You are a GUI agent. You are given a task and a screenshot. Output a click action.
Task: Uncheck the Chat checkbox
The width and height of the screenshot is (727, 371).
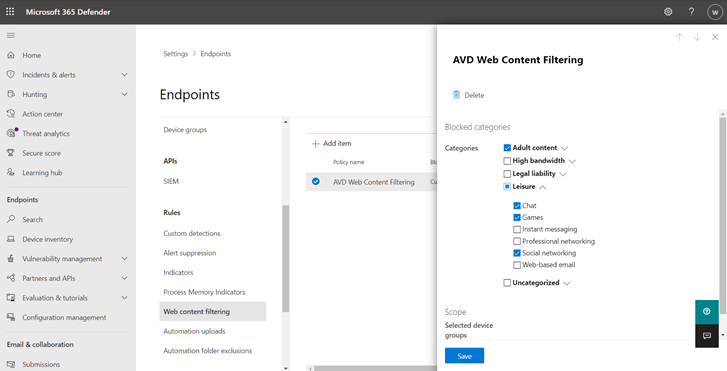(x=517, y=205)
